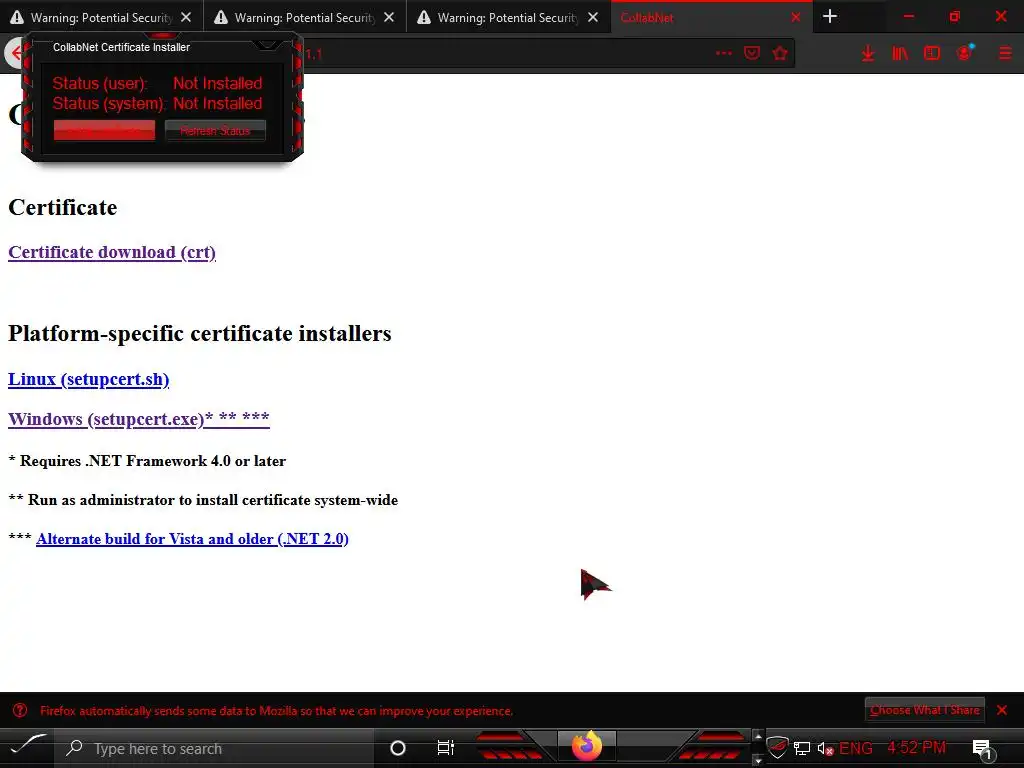Click the taskbar tray scroll-down arrow
The image size is (1024, 768).
(758, 760)
